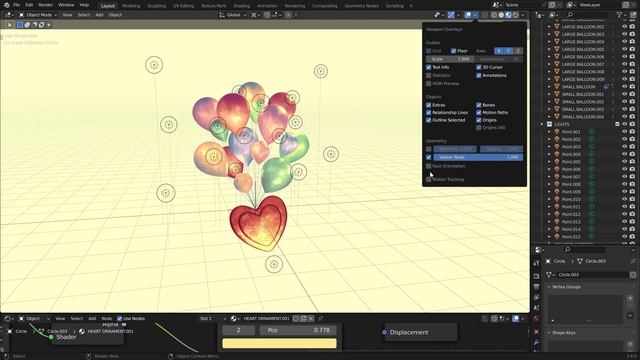This screenshot has width=640, height=360.
Task: Toggle X-ray mode icon
Action: pos(484,15)
